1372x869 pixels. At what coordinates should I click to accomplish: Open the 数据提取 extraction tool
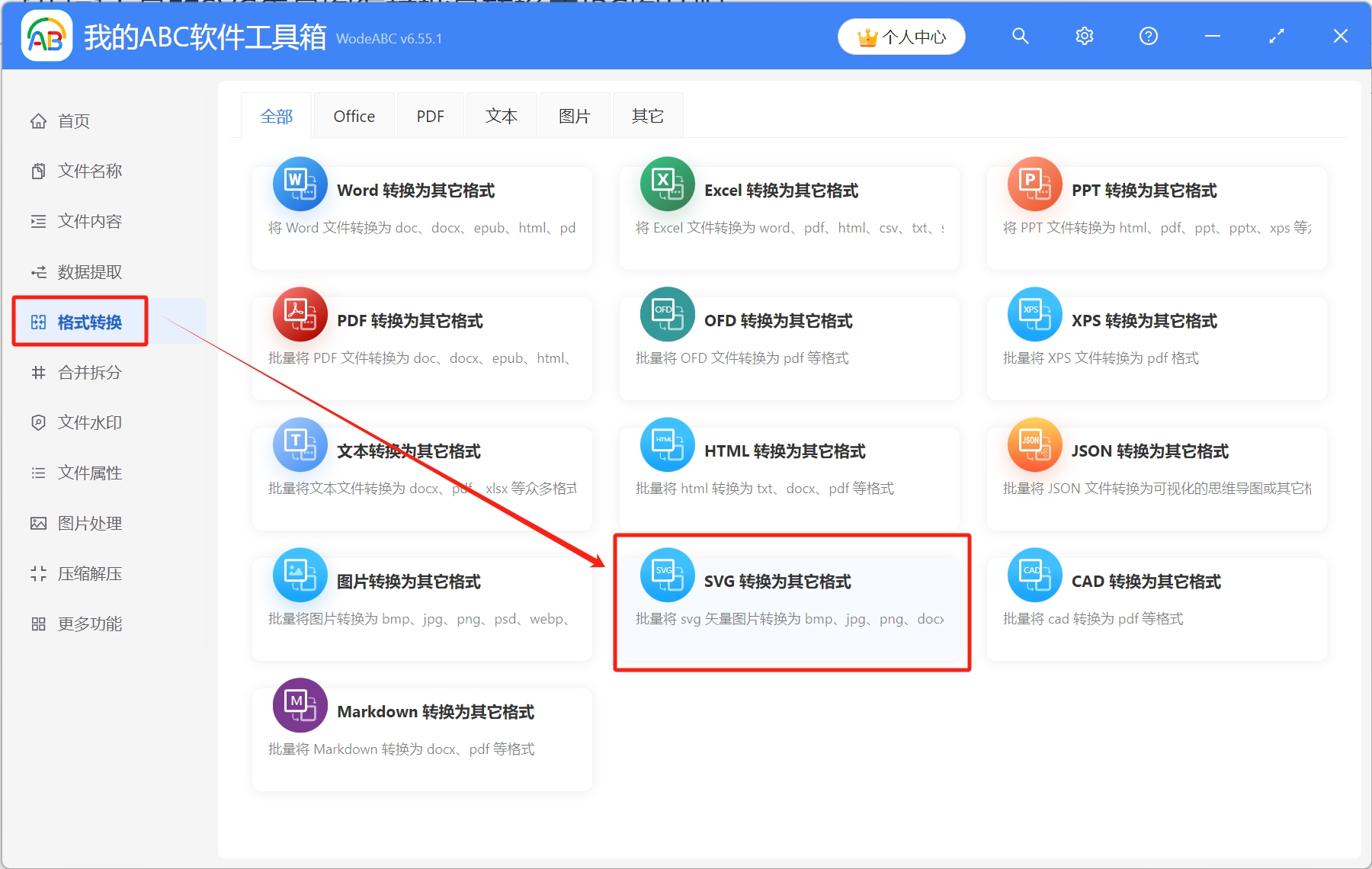pos(88,271)
